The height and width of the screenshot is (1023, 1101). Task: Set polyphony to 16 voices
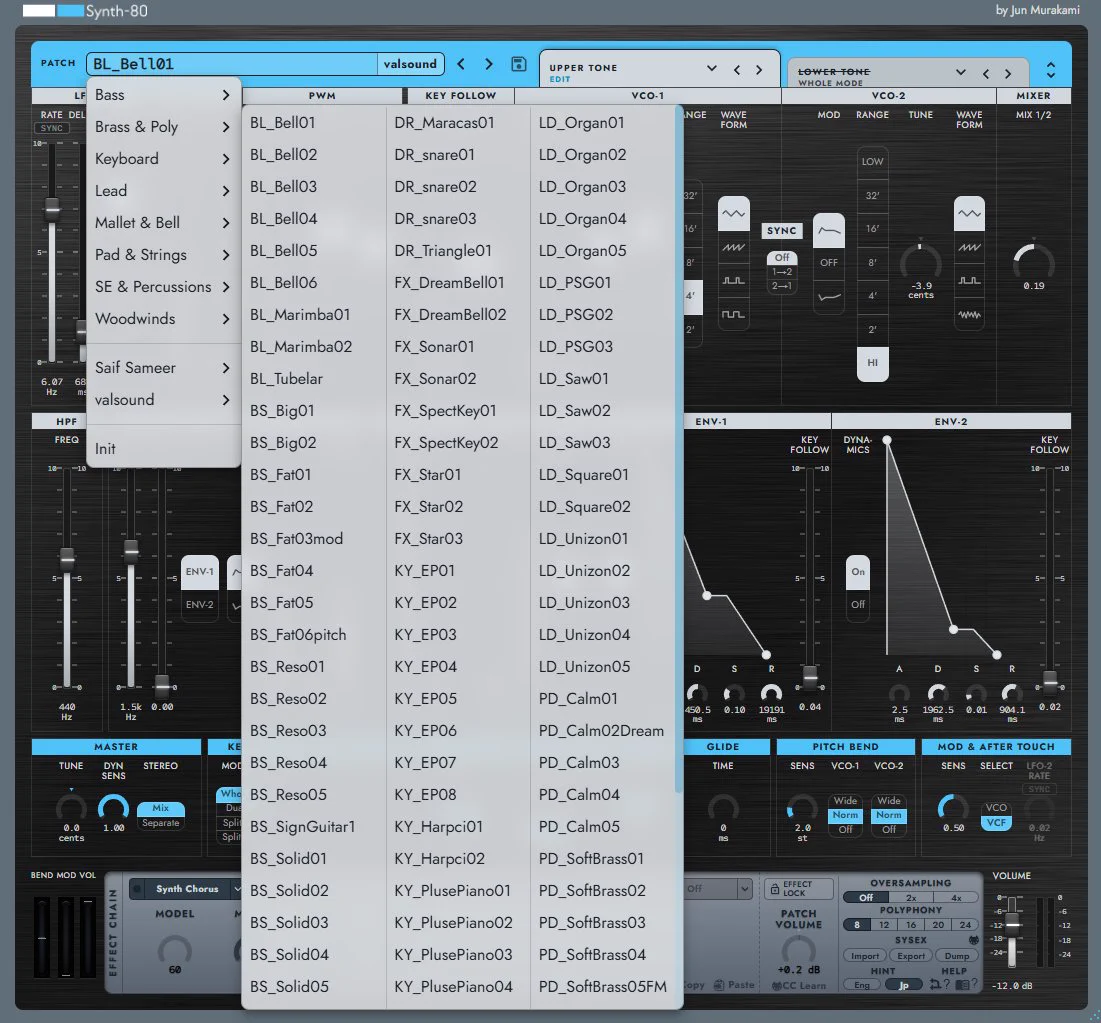(x=911, y=925)
